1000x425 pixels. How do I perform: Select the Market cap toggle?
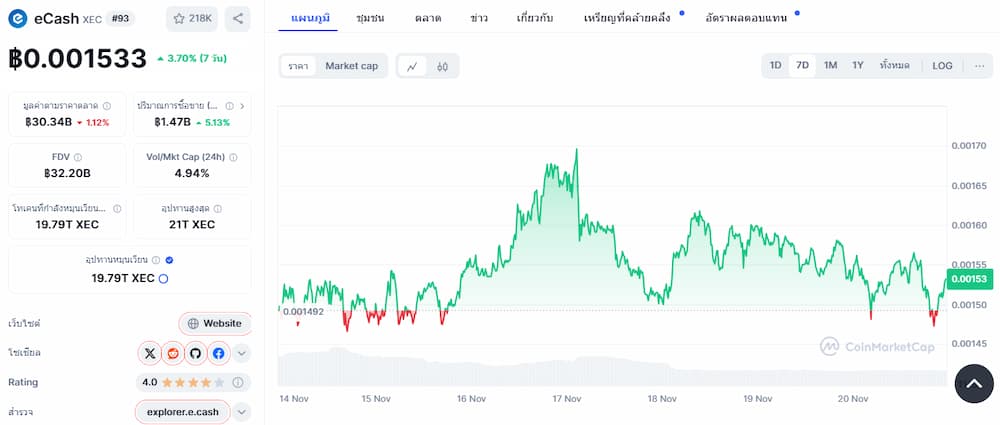pyautogui.click(x=351, y=66)
